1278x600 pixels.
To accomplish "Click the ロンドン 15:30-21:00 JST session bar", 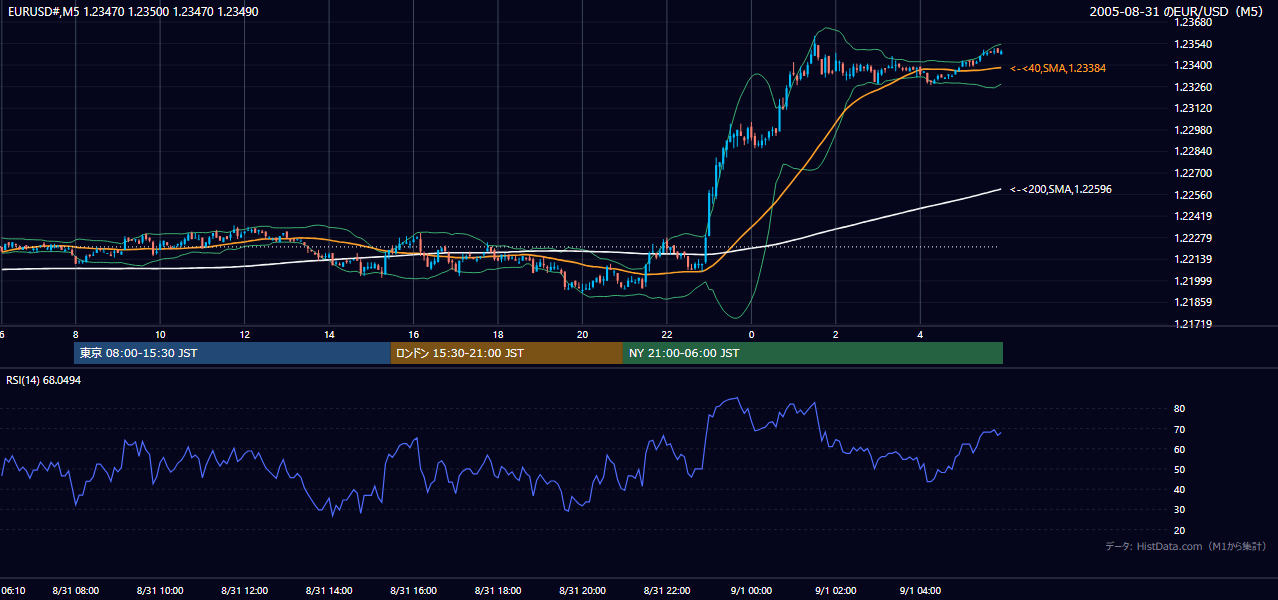I will [x=507, y=353].
